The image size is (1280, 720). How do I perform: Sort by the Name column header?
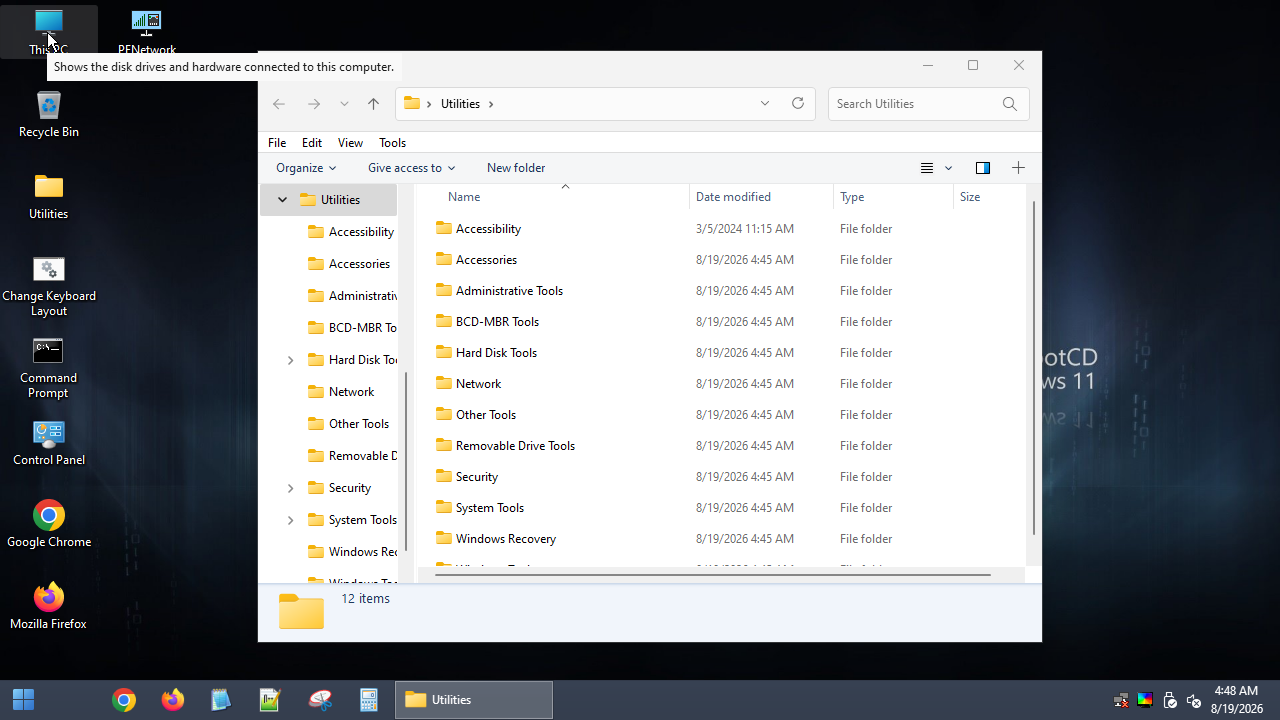point(552,197)
